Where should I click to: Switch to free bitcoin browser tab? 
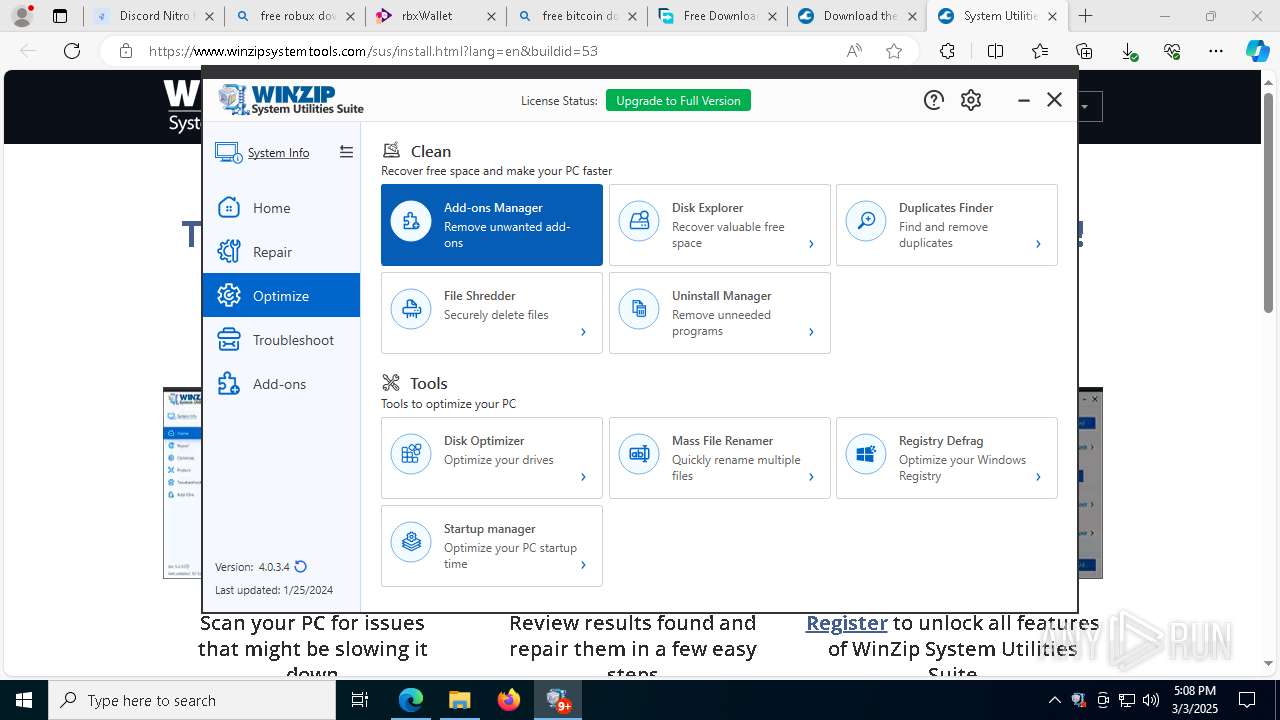click(575, 16)
